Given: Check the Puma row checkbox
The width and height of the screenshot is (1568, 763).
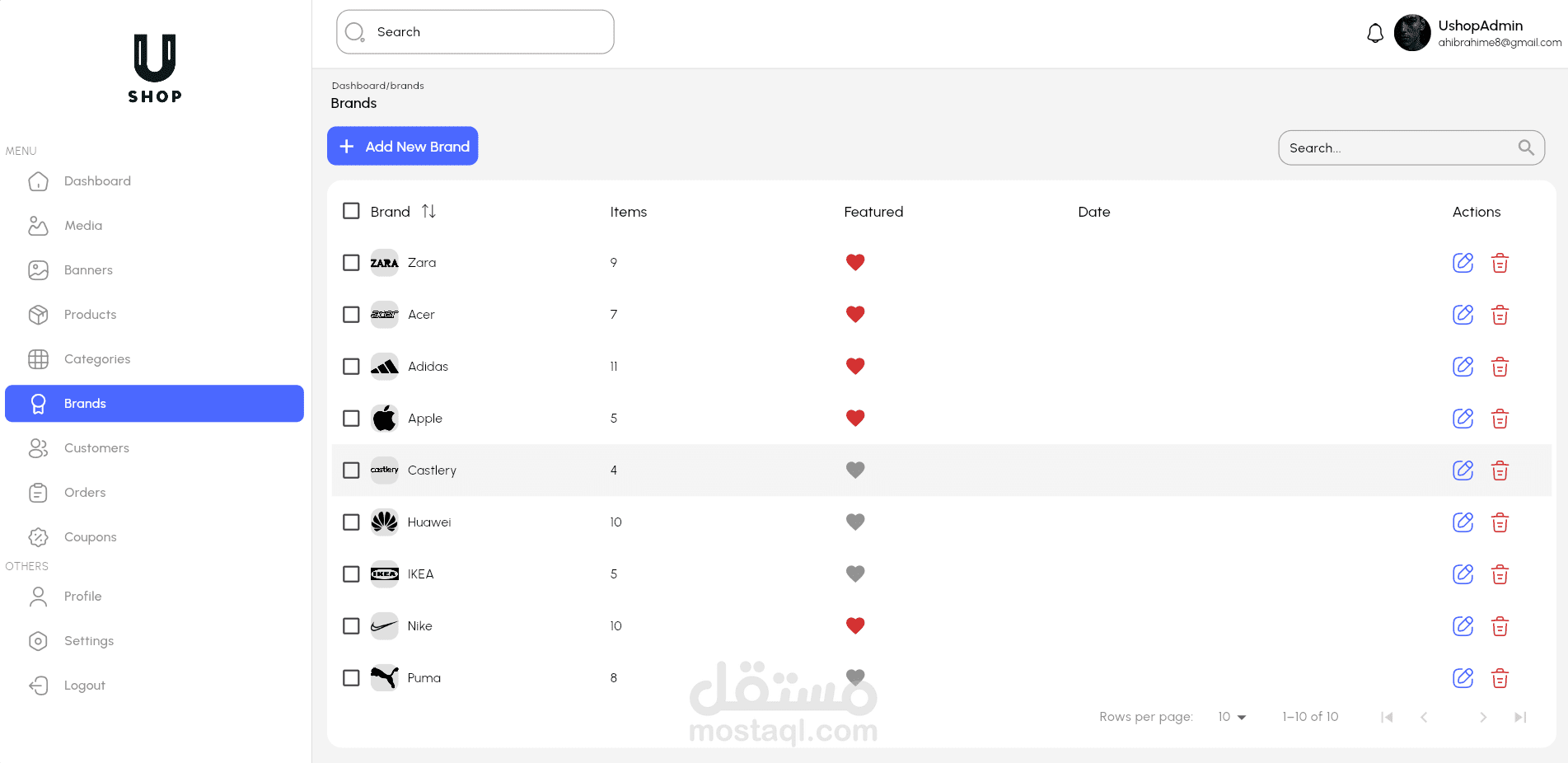Looking at the screenshot, I should pos(351,678).
